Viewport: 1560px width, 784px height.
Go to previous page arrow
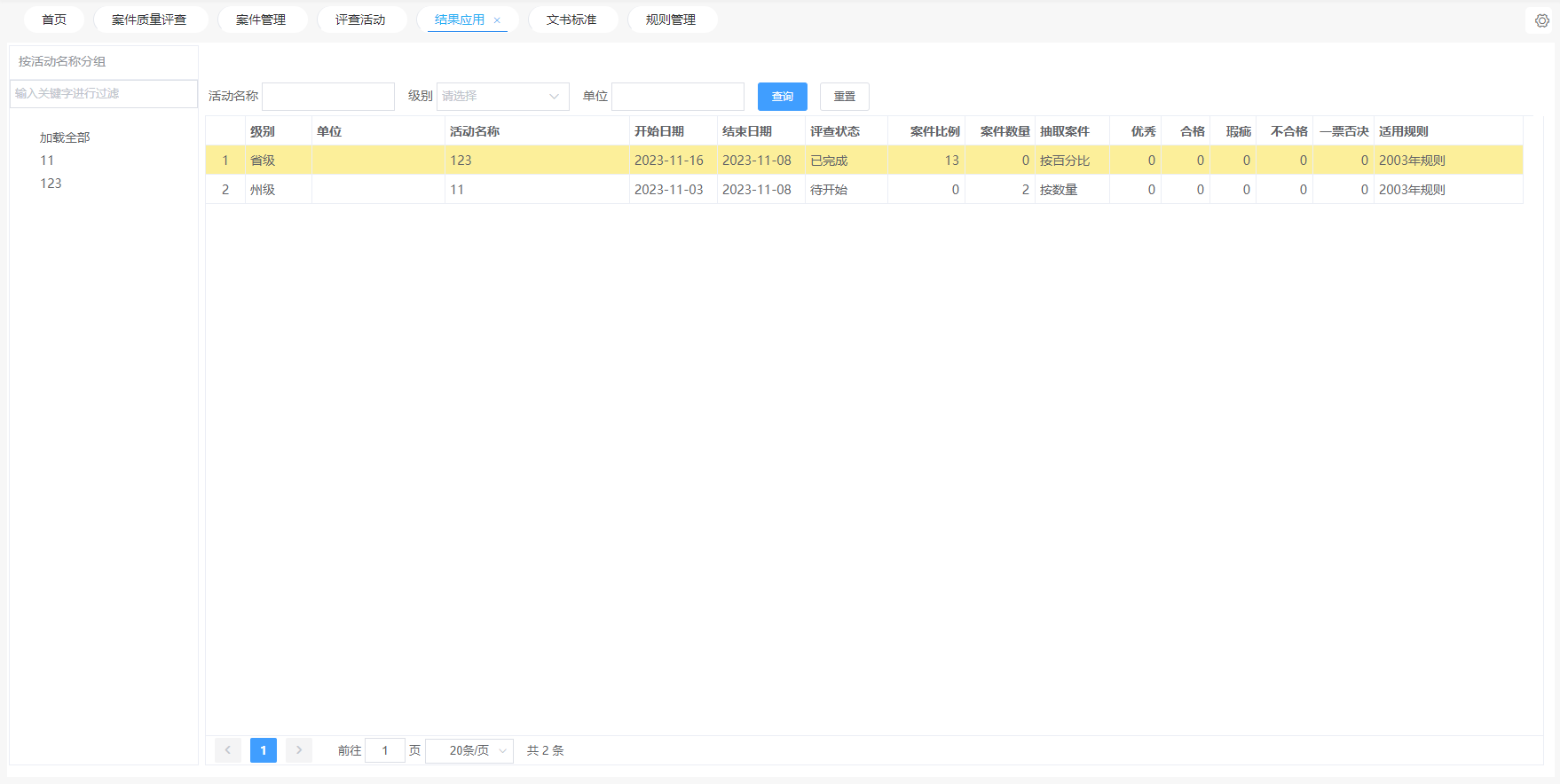tap(228, 750)
